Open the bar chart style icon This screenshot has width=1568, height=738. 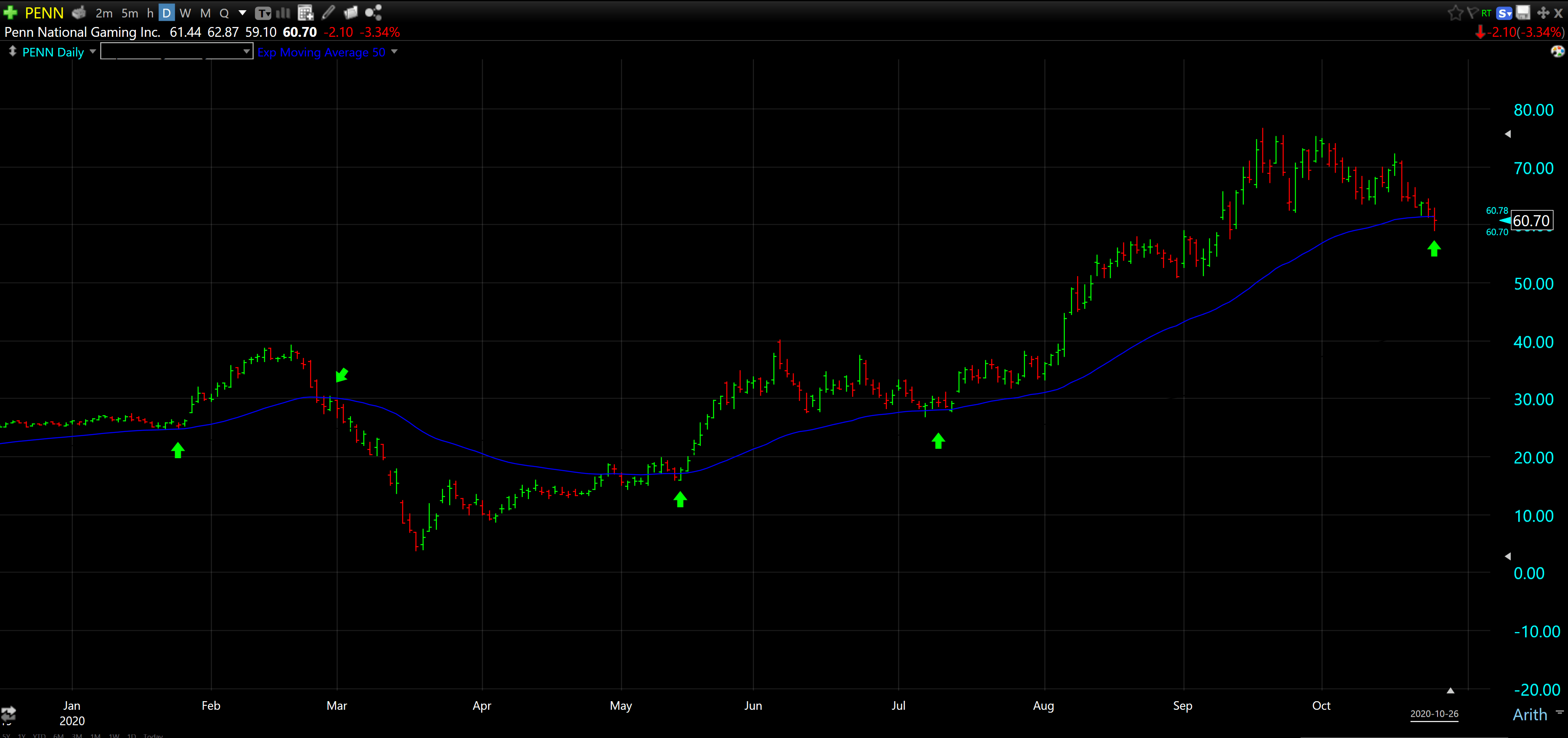(283, 12)
